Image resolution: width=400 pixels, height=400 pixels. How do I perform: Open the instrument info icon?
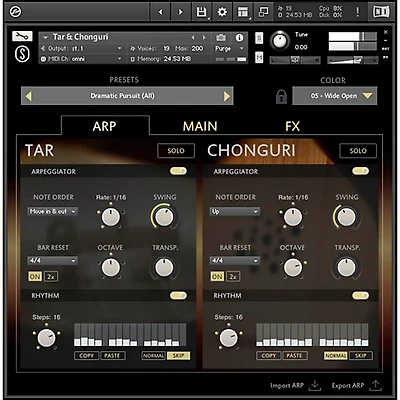tap(239, 38)
